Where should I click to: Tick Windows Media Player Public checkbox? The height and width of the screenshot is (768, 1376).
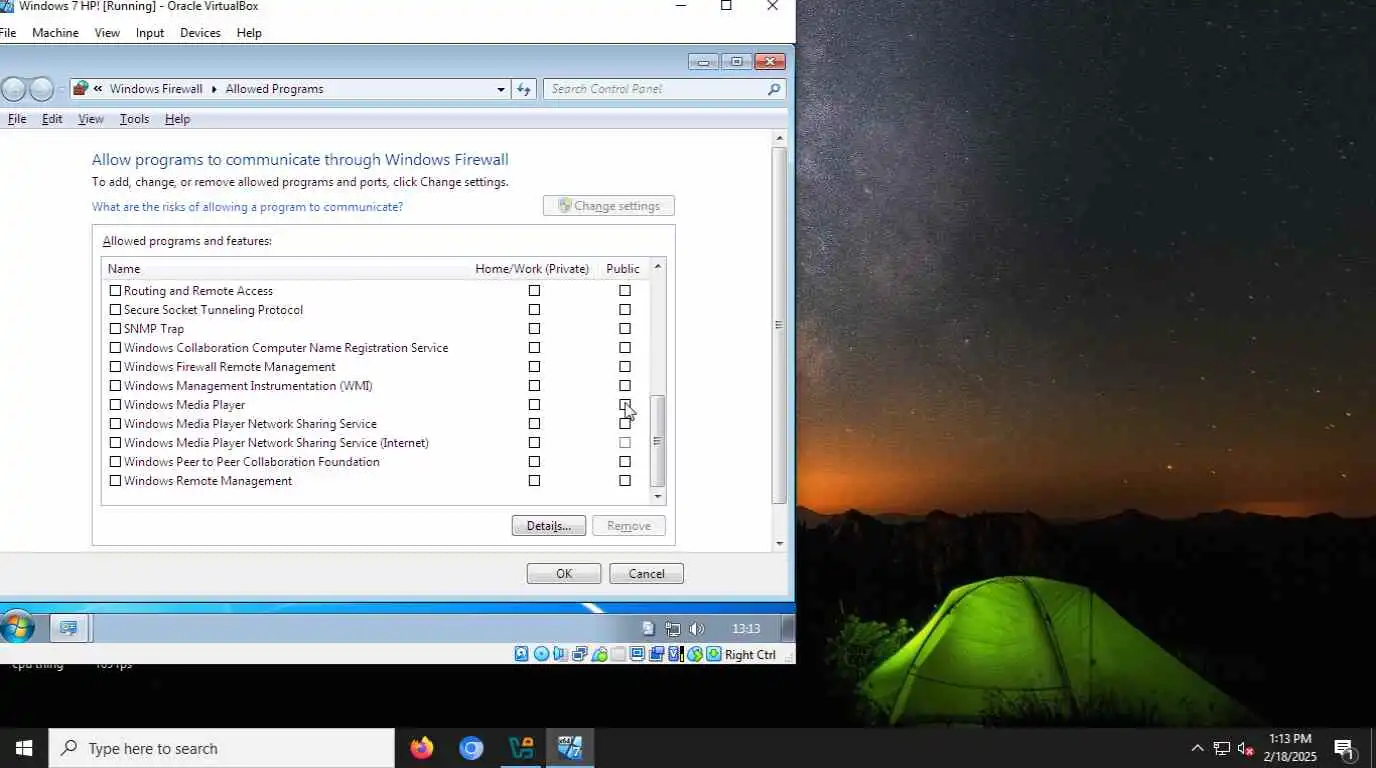pos(625,405)
